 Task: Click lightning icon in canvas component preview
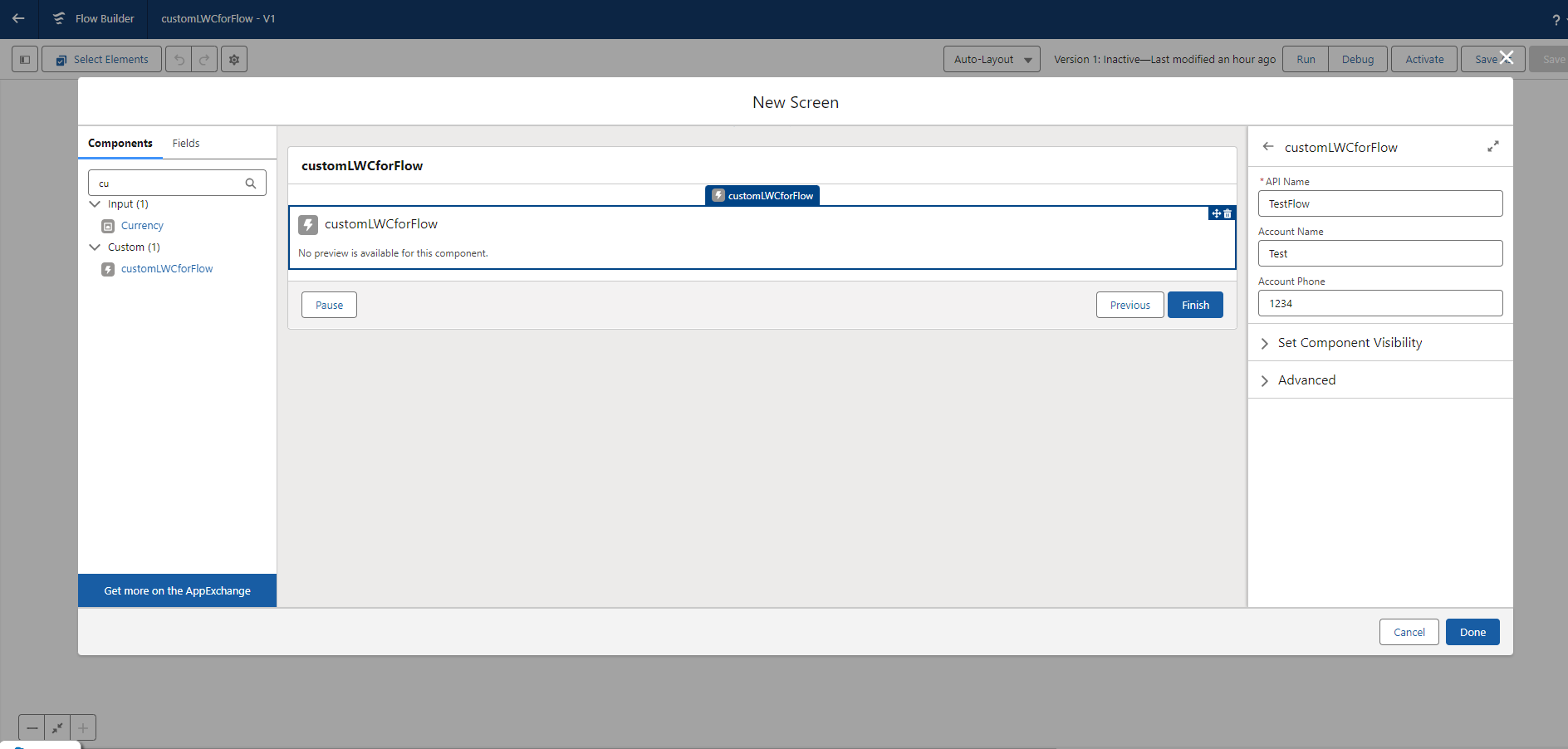(308, 224)
